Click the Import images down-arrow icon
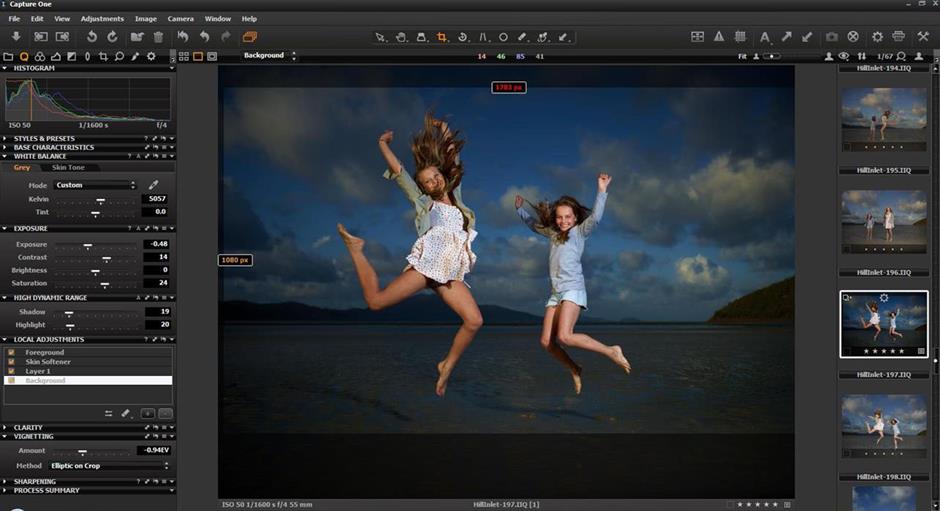940x511 pixels. [16, 37]
